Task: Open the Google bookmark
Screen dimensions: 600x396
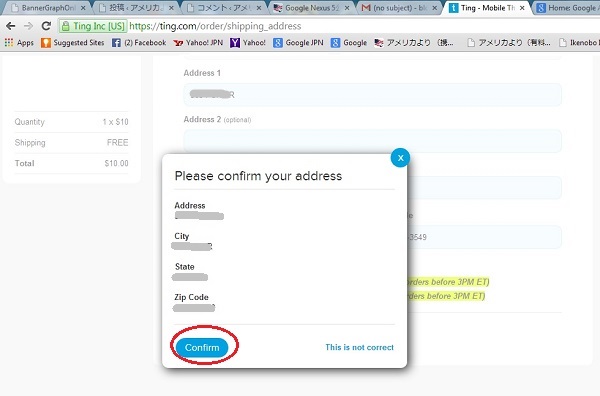Action: (349, 43)
